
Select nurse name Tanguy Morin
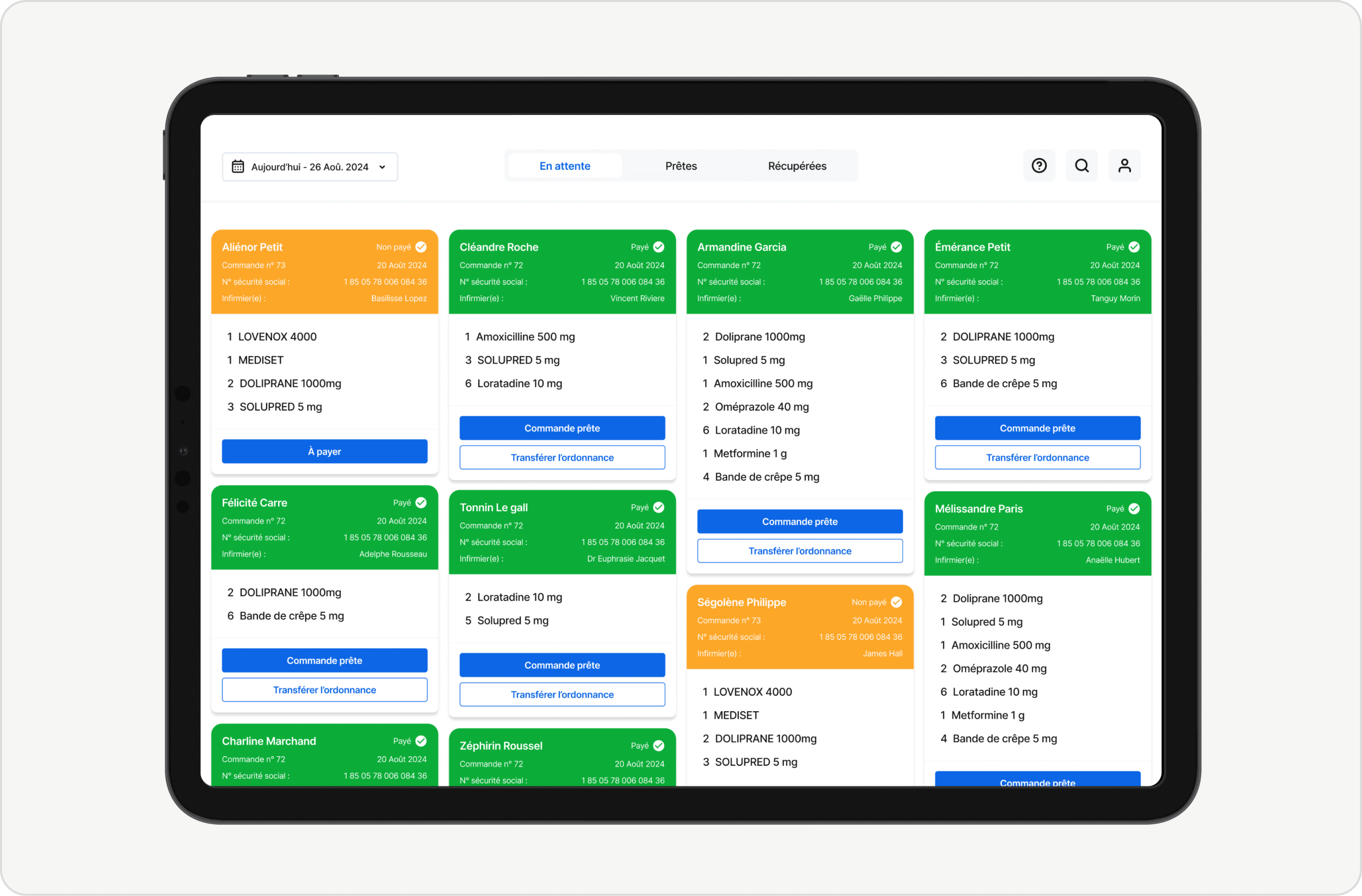point(1115,299)
